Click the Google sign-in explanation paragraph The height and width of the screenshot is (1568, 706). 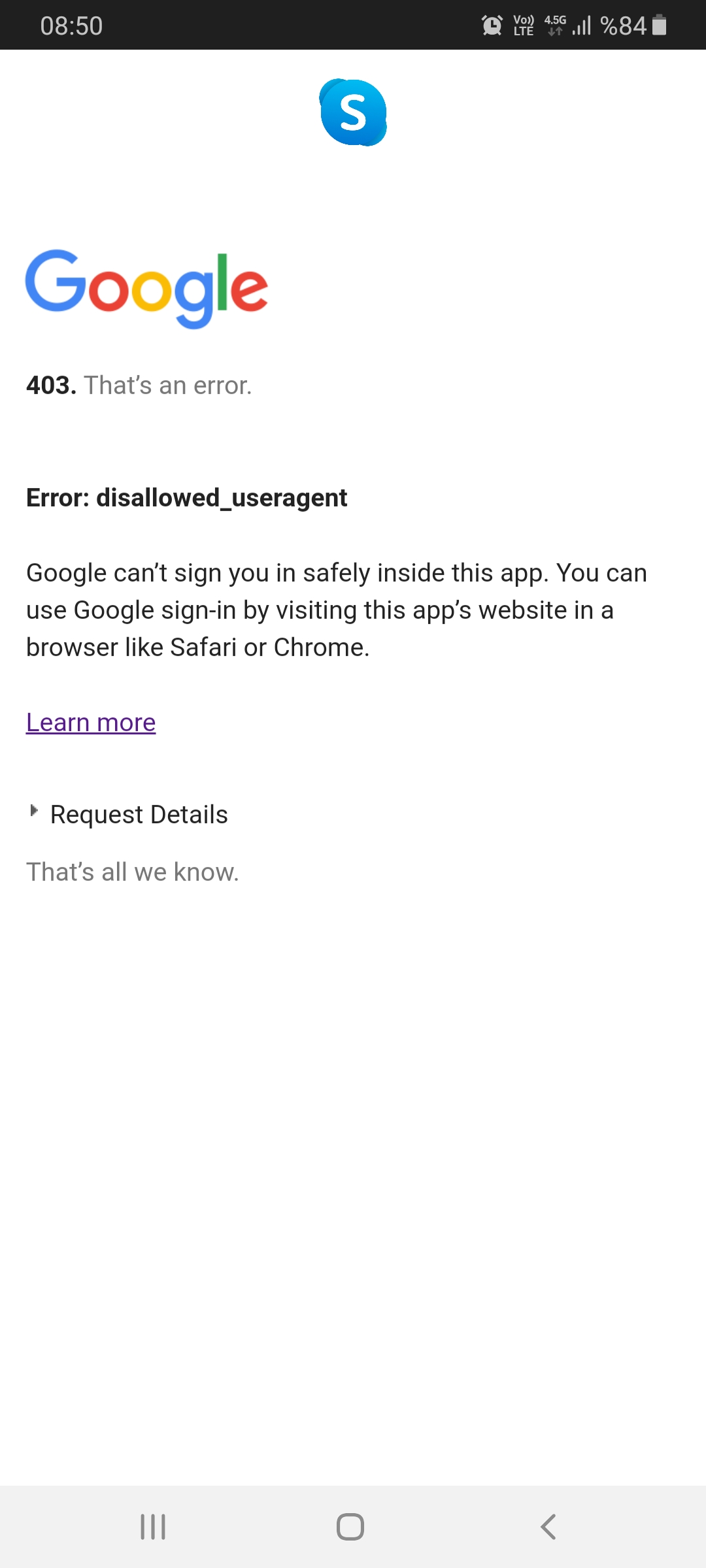pyautogui.click(x=337, y=610)
